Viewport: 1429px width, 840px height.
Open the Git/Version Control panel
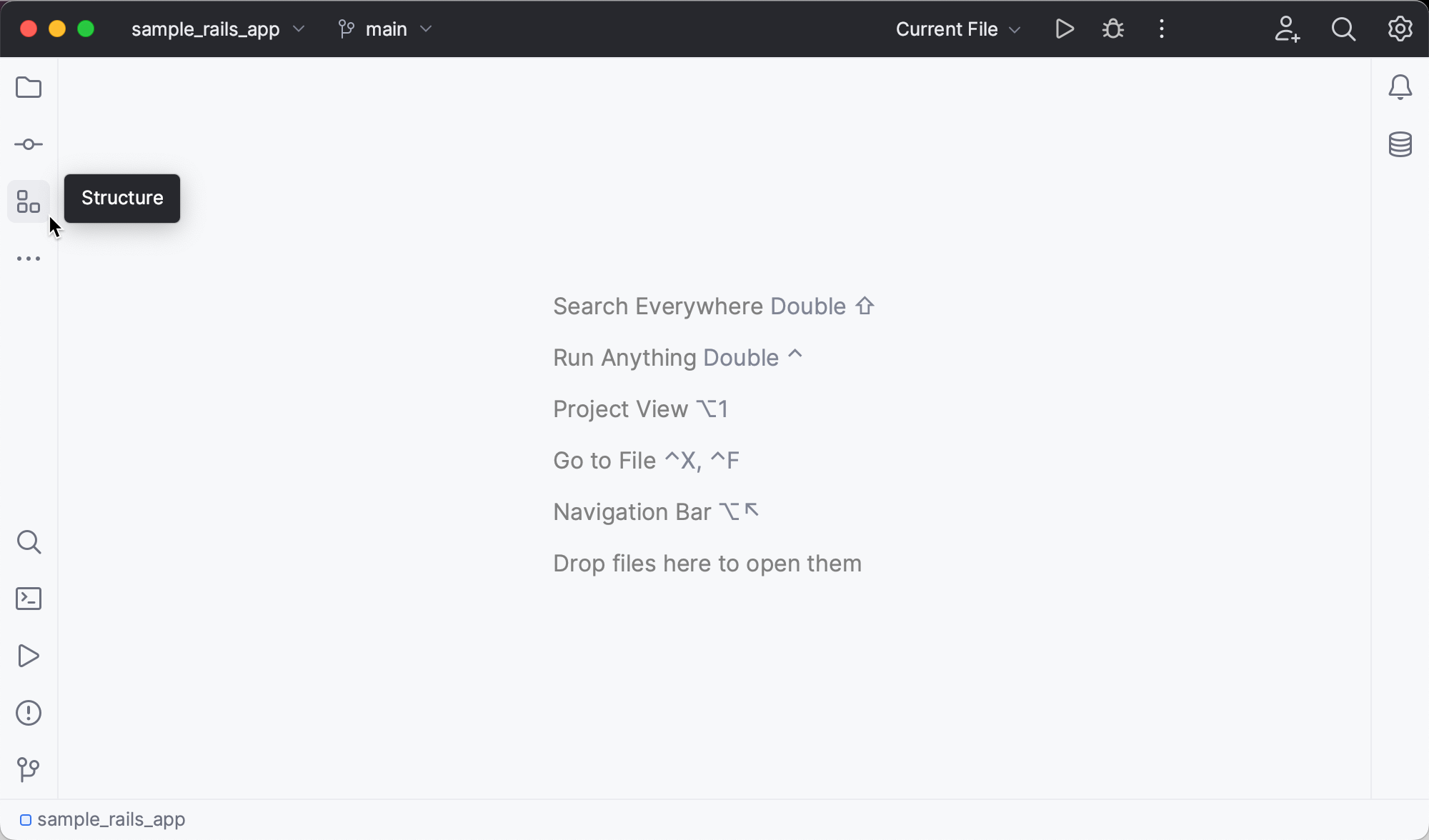29,769
